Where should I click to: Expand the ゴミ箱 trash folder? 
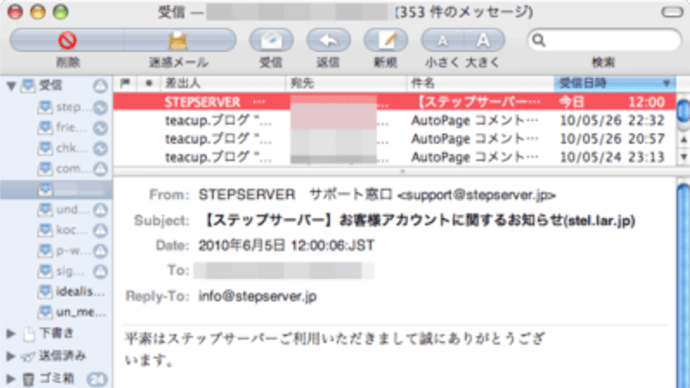click(x=11, y=378)
